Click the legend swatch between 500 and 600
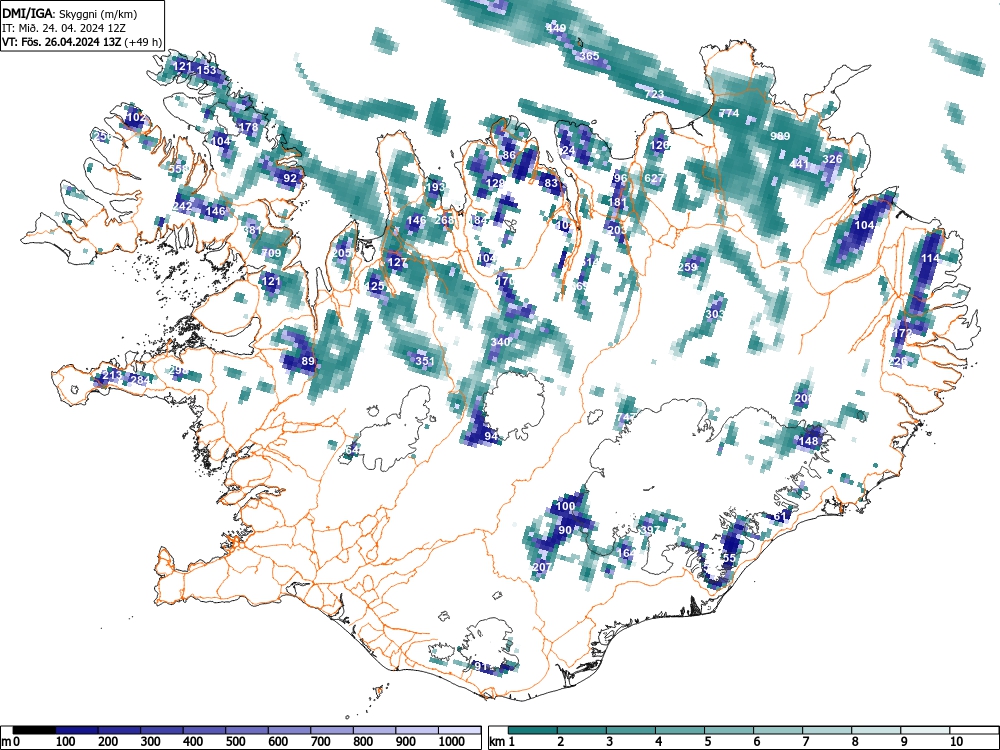The height and width of the screenshot is (750, 1000). point(247,730)
